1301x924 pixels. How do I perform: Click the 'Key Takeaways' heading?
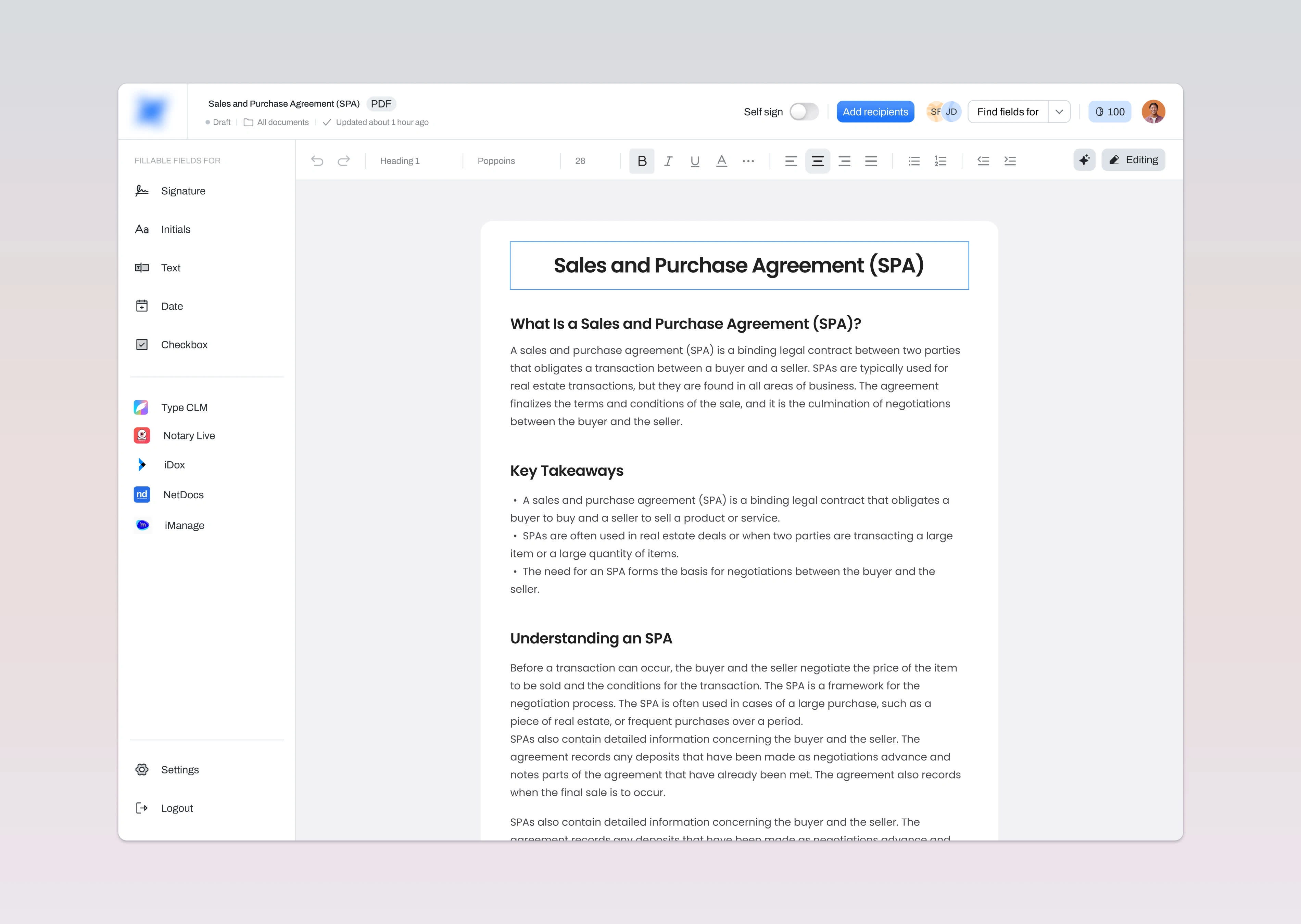[x=567, y=471]
